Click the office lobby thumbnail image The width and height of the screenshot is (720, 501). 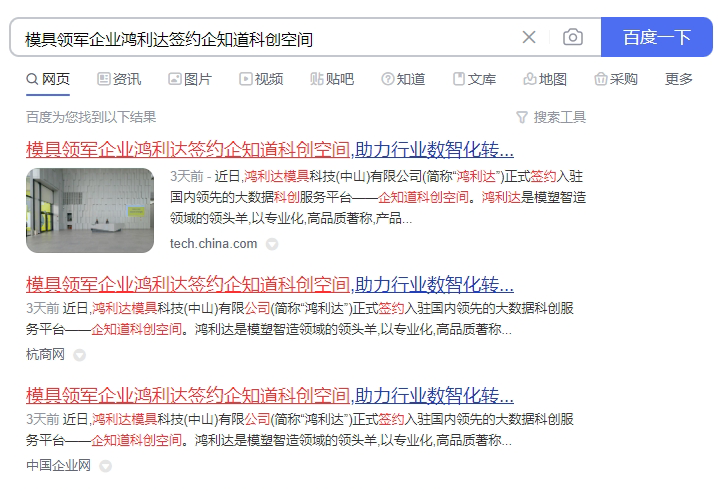(90, 210)
